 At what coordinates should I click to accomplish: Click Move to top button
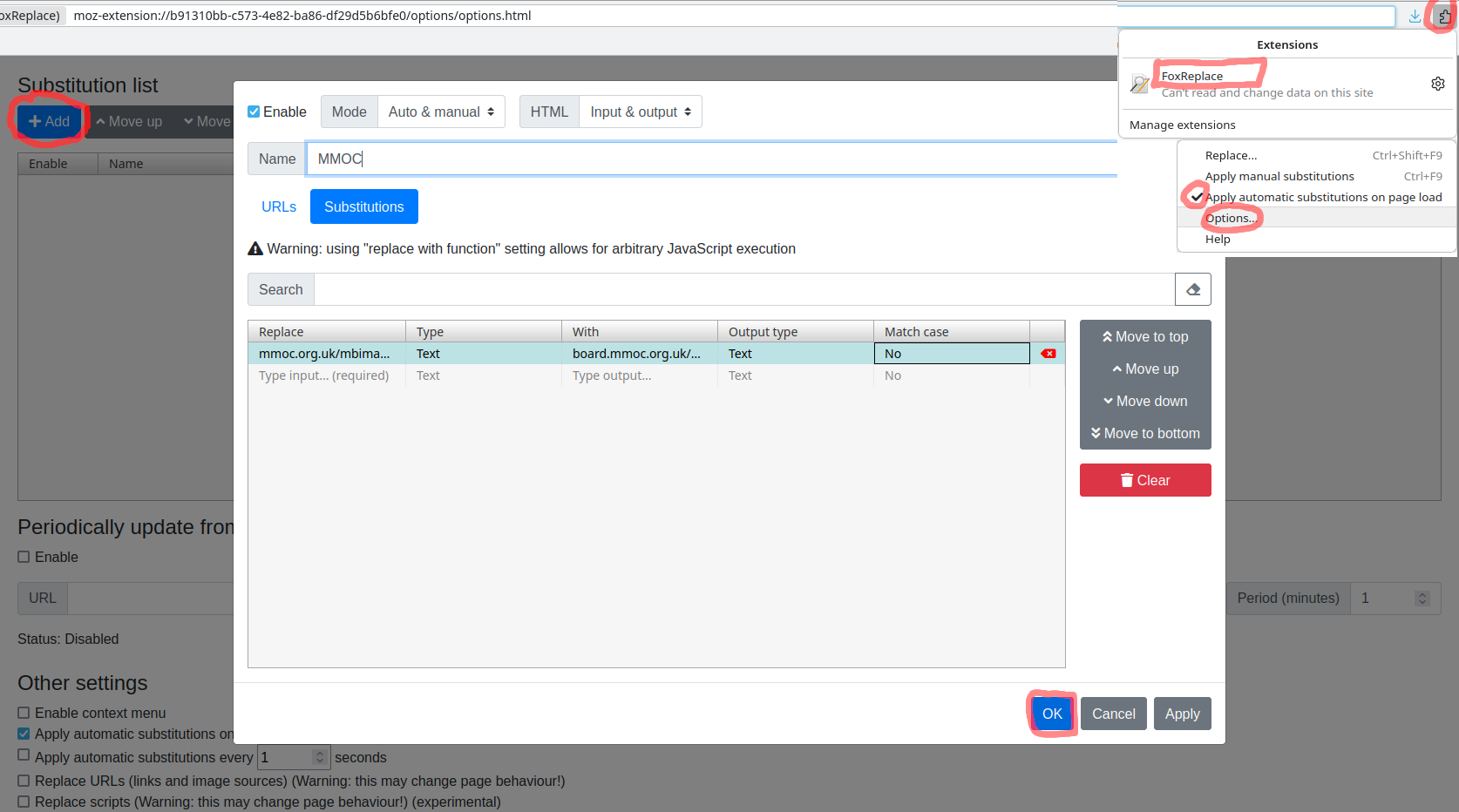coord(1145,336)
